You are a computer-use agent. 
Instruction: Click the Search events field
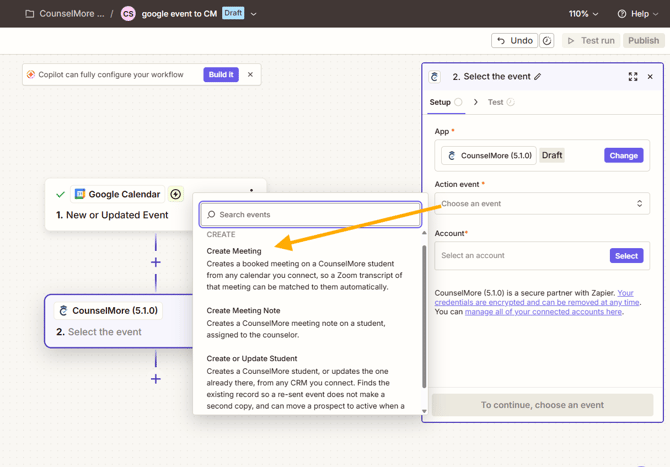[x=311, y=214]
